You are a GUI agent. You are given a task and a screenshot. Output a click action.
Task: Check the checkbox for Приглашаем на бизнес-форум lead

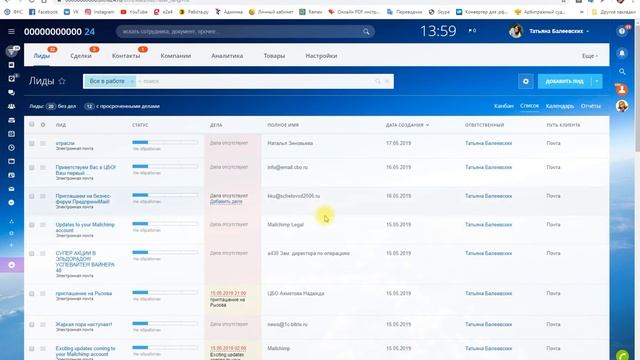(x=31, y=196)
